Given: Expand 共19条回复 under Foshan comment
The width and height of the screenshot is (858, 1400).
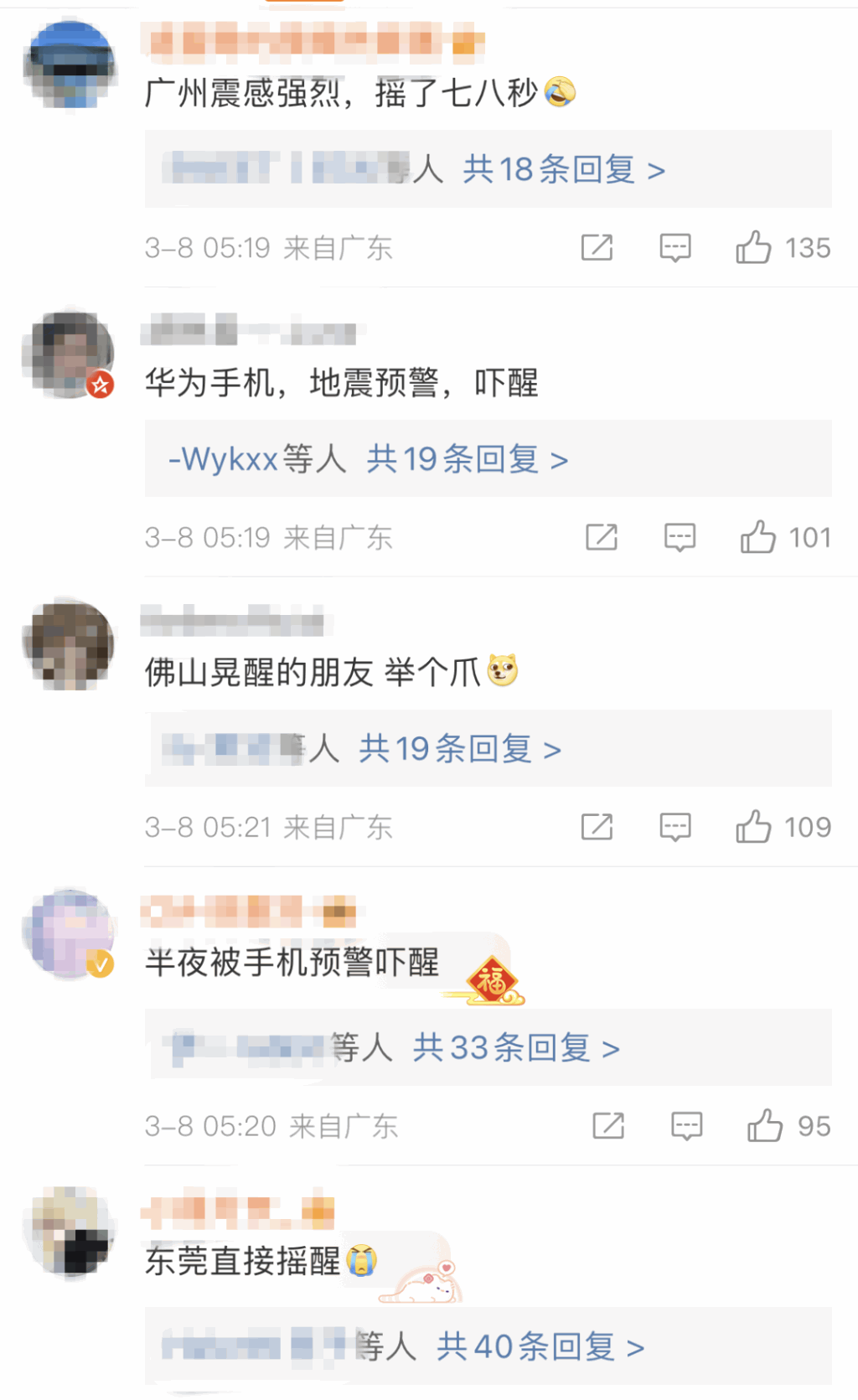Looking at the screenshot, I should coord(460,749).
